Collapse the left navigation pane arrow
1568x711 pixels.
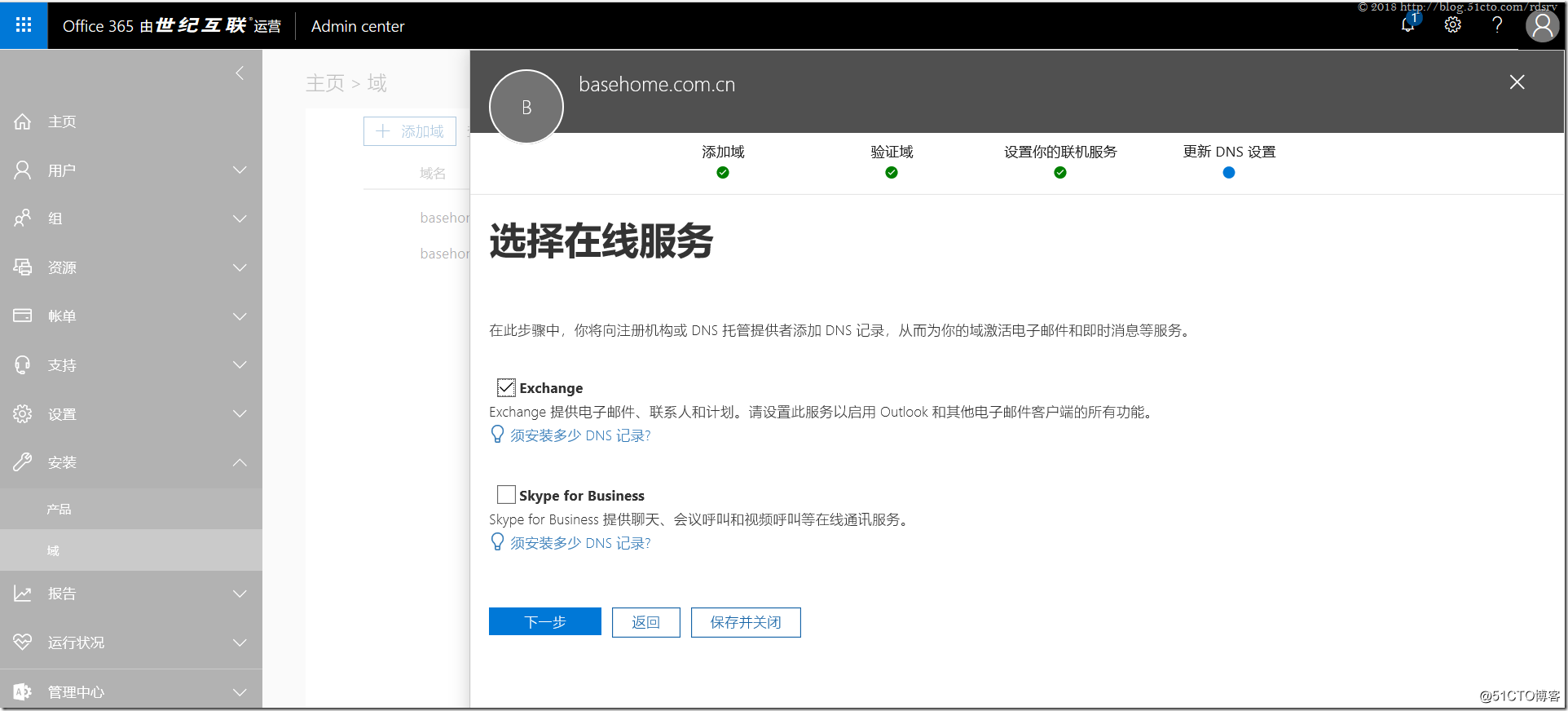click(x=240, y=73)
